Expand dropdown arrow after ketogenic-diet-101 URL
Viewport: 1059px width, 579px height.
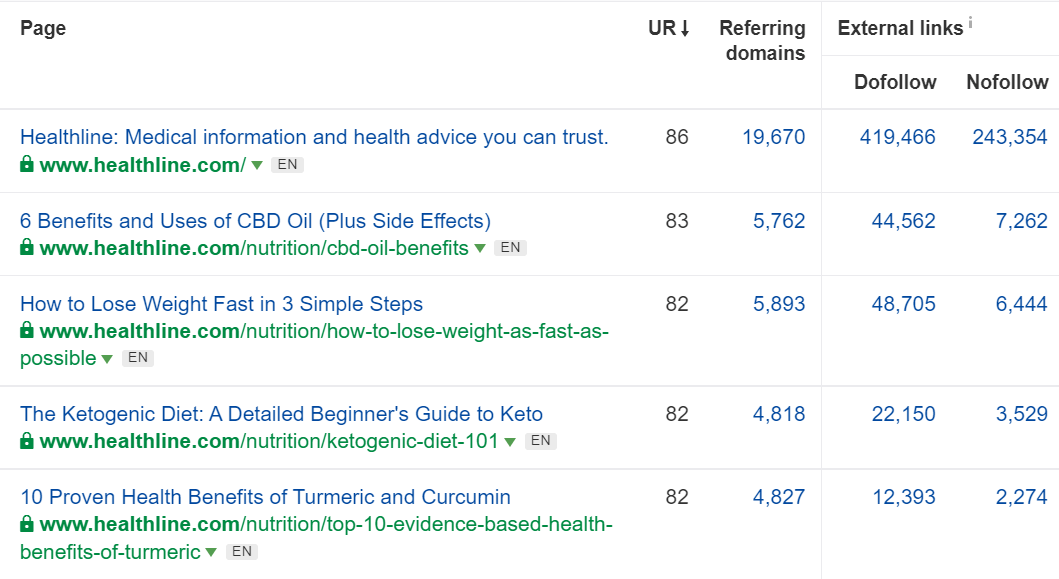tap(510, 442)
